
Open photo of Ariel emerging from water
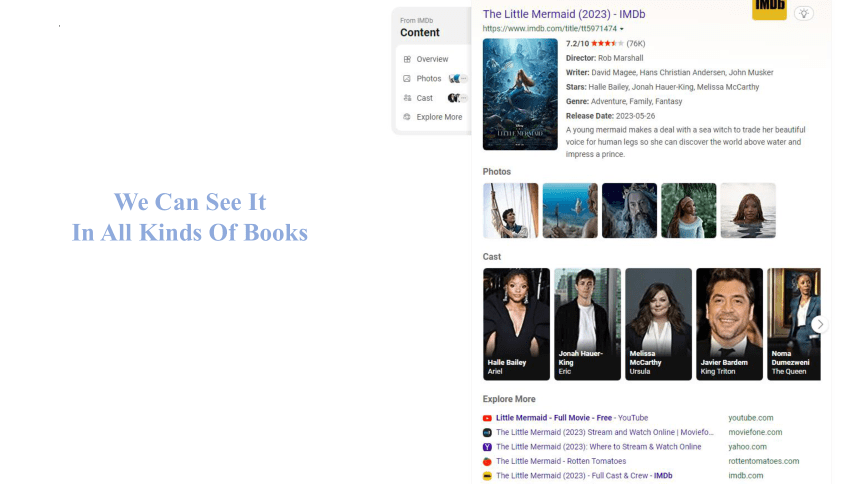748,211
